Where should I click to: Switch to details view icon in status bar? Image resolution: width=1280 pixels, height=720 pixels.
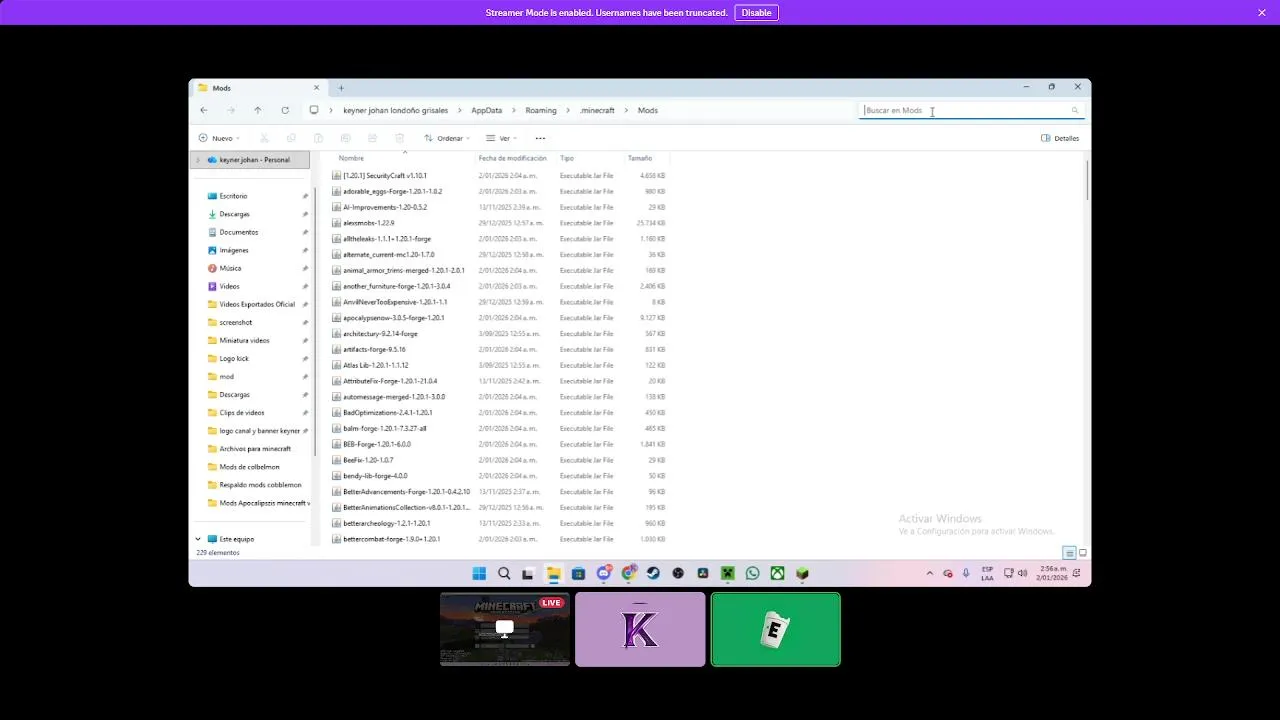[1069, 553]
